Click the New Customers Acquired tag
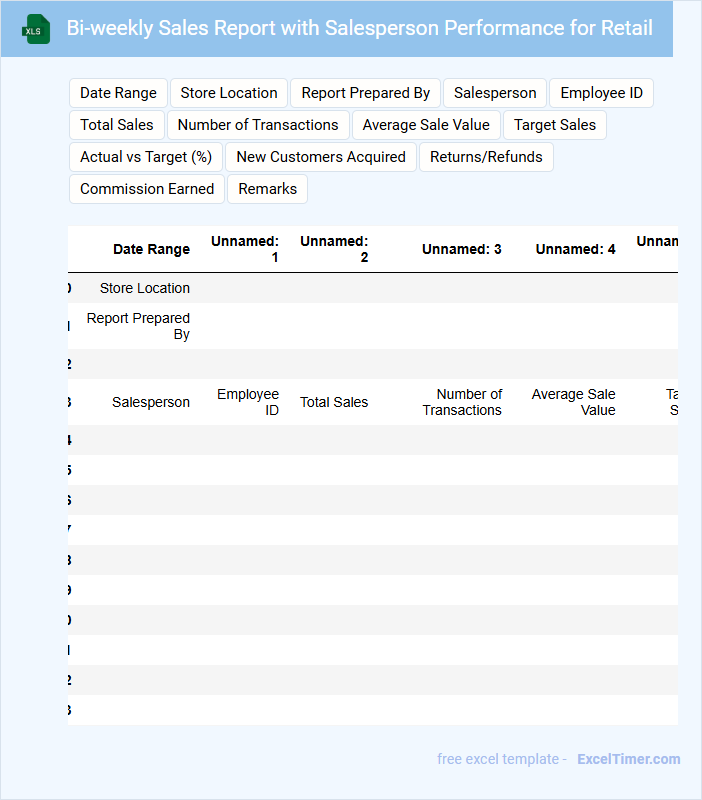Viewport: 702px width, 800px height. tap(321, 157)
